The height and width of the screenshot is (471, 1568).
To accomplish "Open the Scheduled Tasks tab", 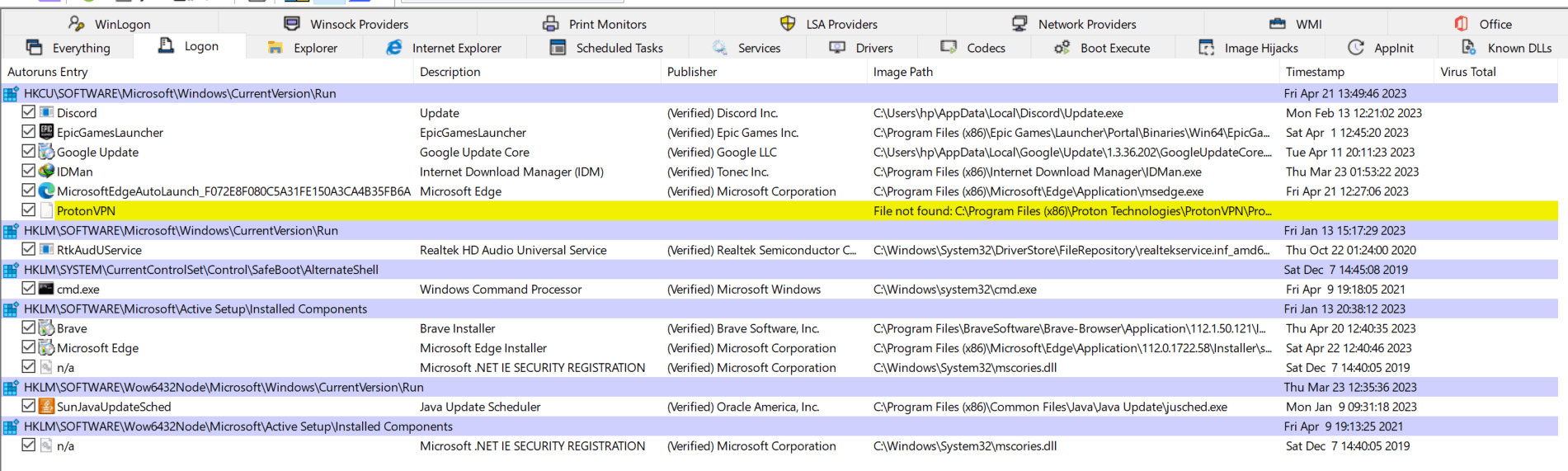I will (606, 48).
